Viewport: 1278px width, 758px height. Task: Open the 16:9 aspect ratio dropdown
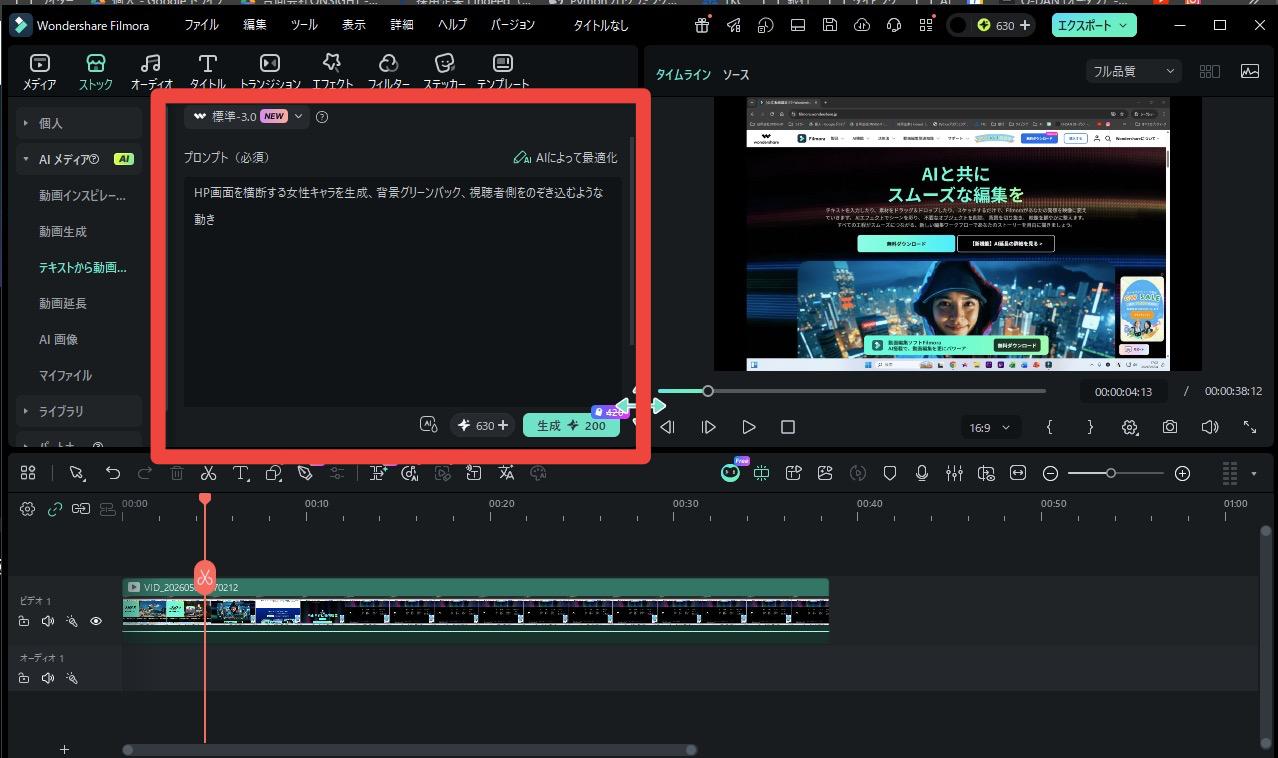tap(990, 427)
